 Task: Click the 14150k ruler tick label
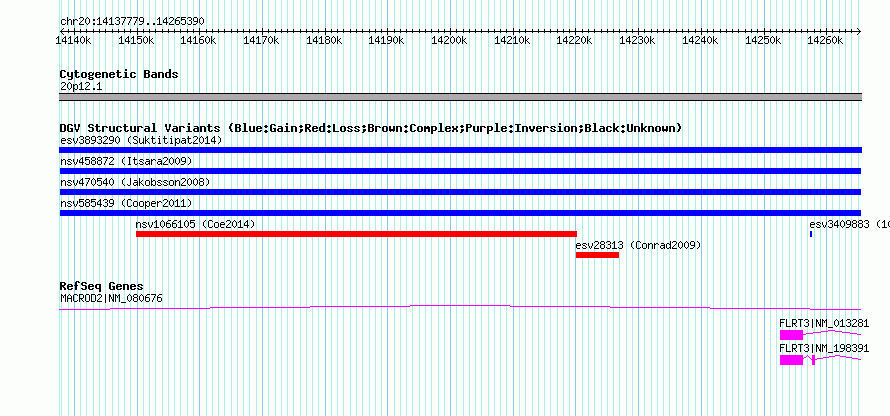(136, 40)
